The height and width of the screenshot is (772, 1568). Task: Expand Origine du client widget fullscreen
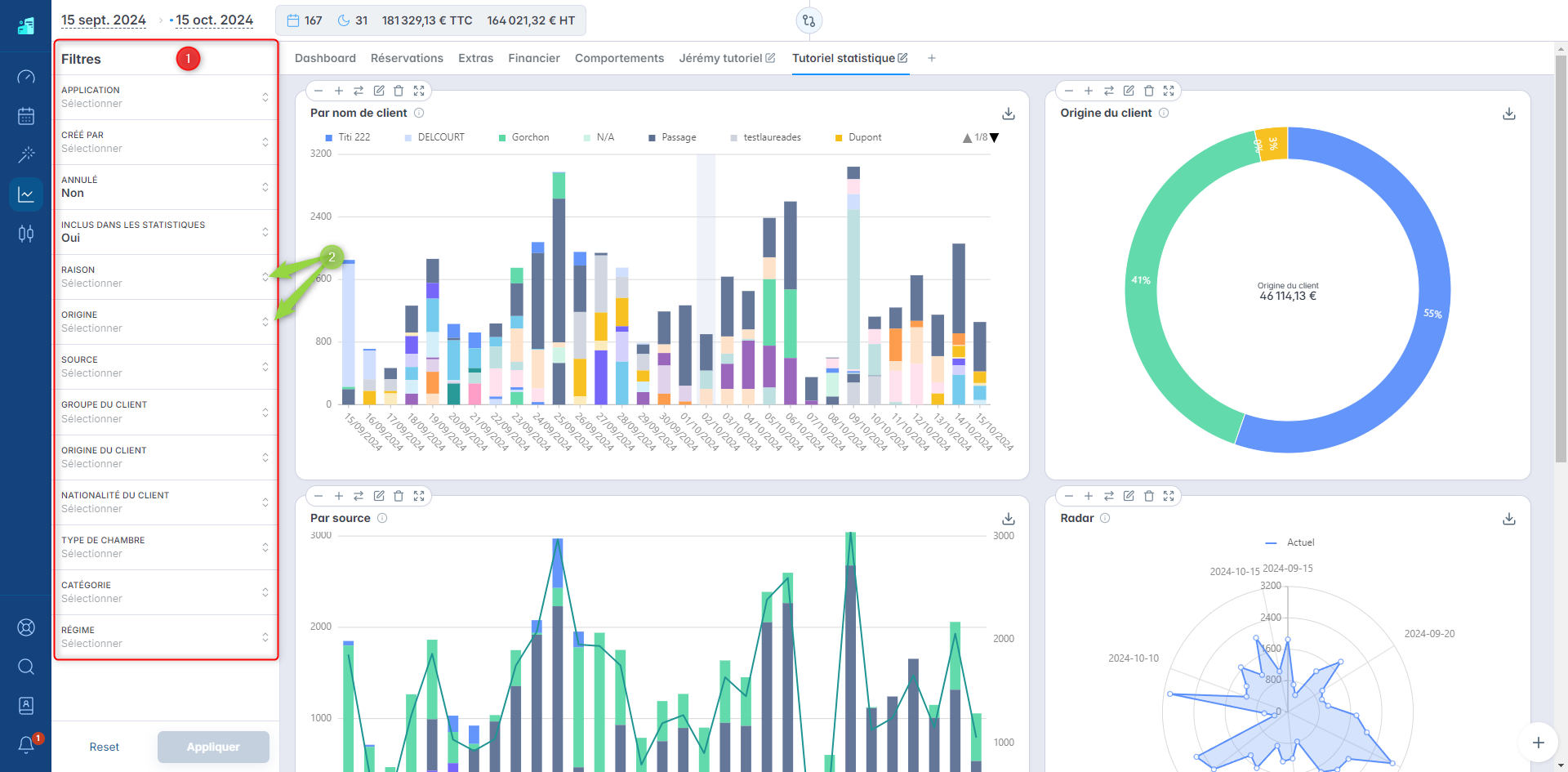point(1169,91)
